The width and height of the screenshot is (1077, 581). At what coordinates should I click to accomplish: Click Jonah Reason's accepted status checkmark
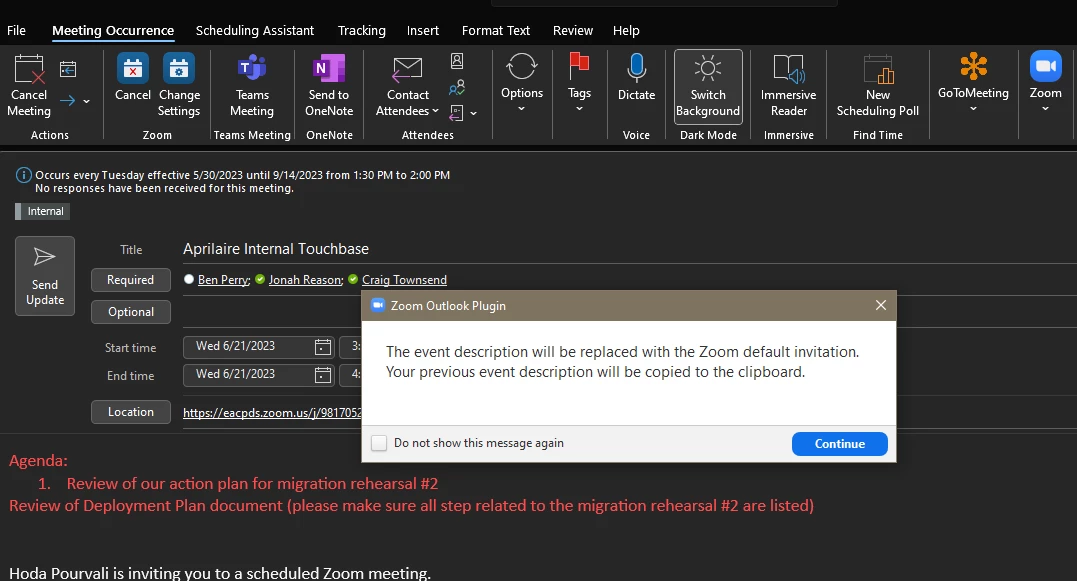(x=260, y=279)
